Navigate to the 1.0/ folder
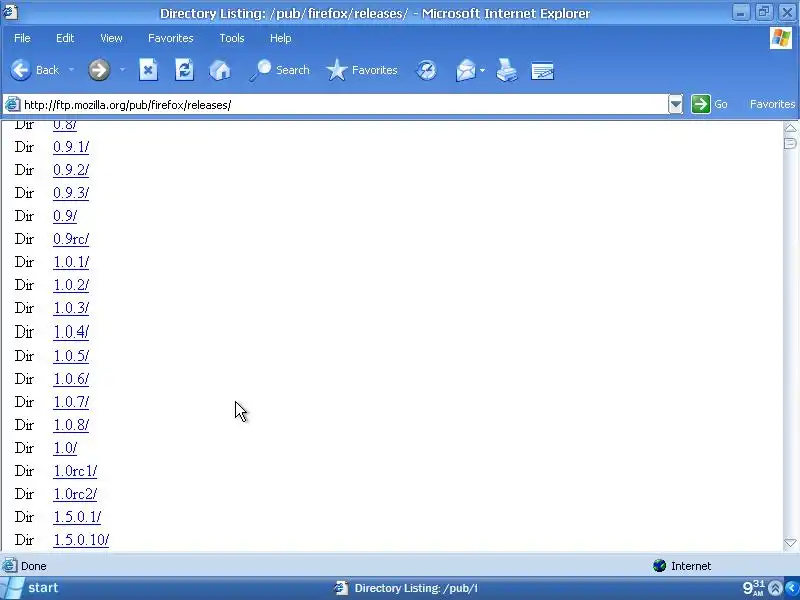This screenshot has width=800, height=600. (x=65, y=447)
